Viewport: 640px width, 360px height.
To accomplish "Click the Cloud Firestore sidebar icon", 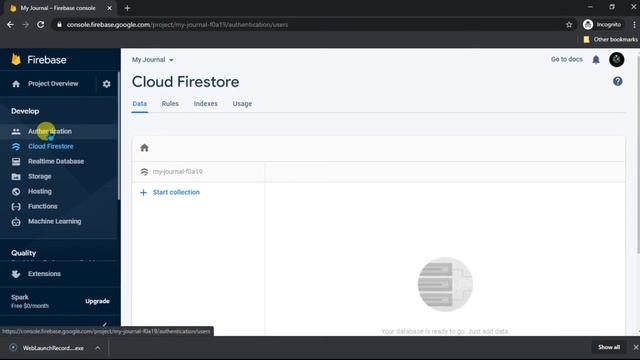I will pos(16,147).
